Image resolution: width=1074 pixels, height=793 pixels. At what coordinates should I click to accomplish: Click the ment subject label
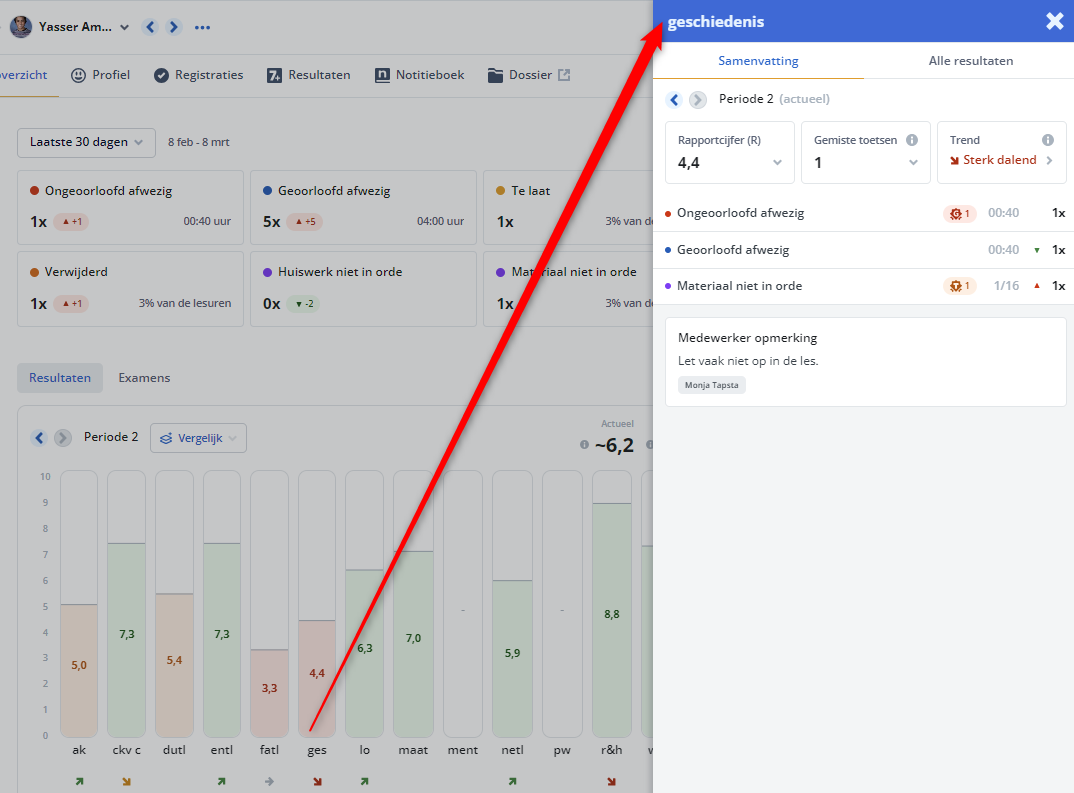(x=463, y=751)
